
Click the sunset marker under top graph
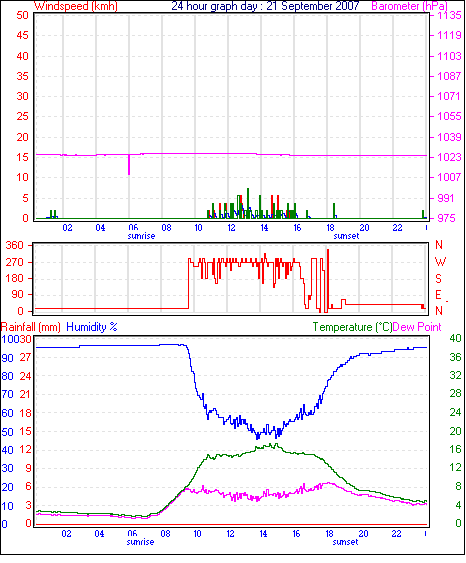pyautogui.click(x=346, y=236)
